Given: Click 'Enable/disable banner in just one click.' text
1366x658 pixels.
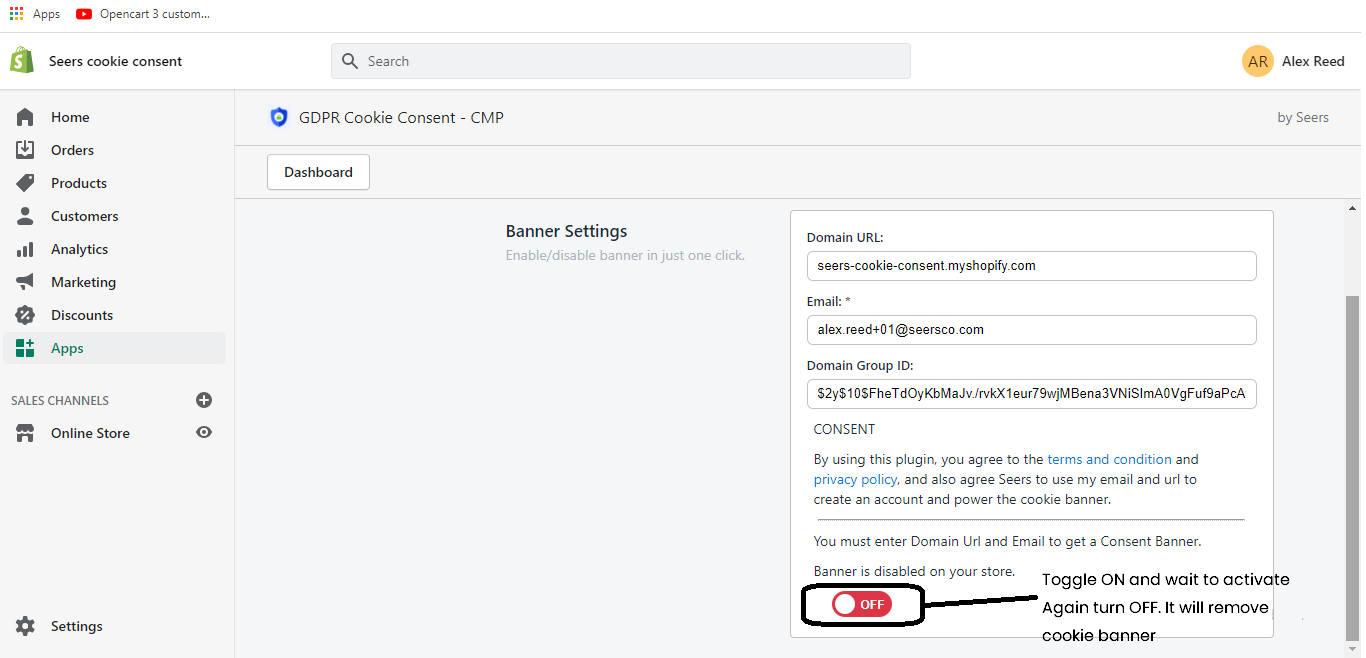Looking at the screenshot, I should pyautogui.click(x=625, y=255).
